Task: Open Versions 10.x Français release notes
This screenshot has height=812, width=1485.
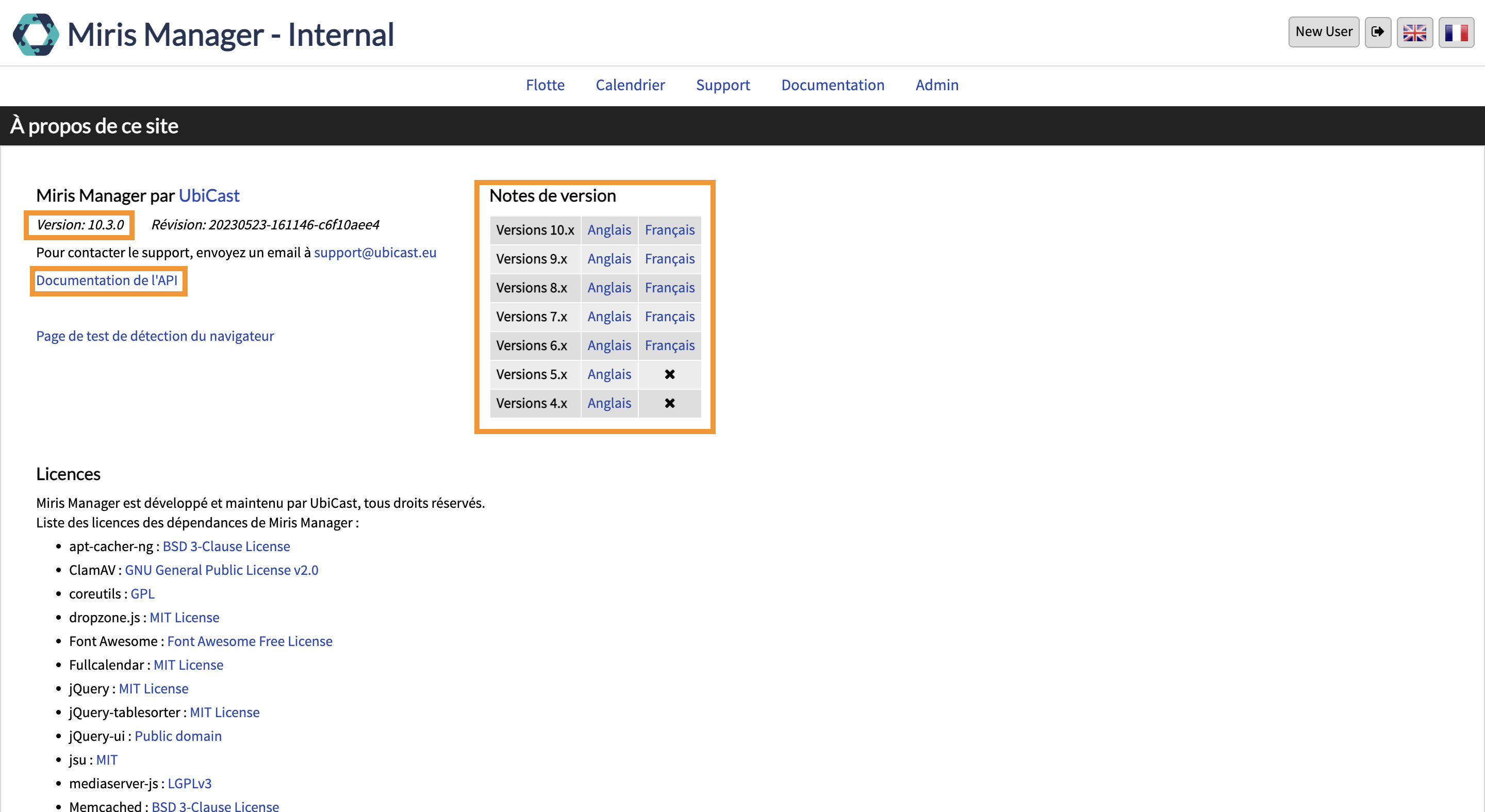Action: [670, 230]
